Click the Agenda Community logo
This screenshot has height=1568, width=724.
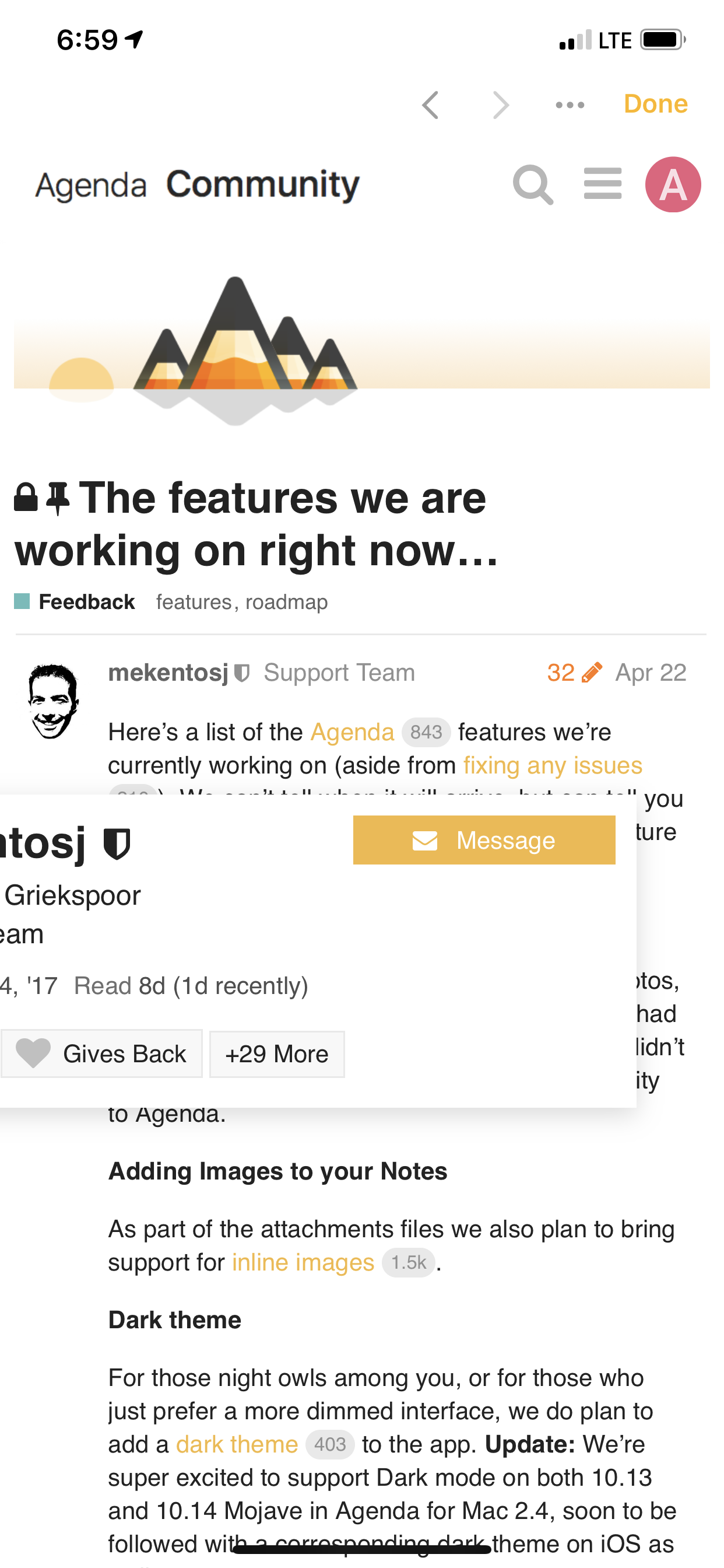pyautogui.click(x=197, y=184)
